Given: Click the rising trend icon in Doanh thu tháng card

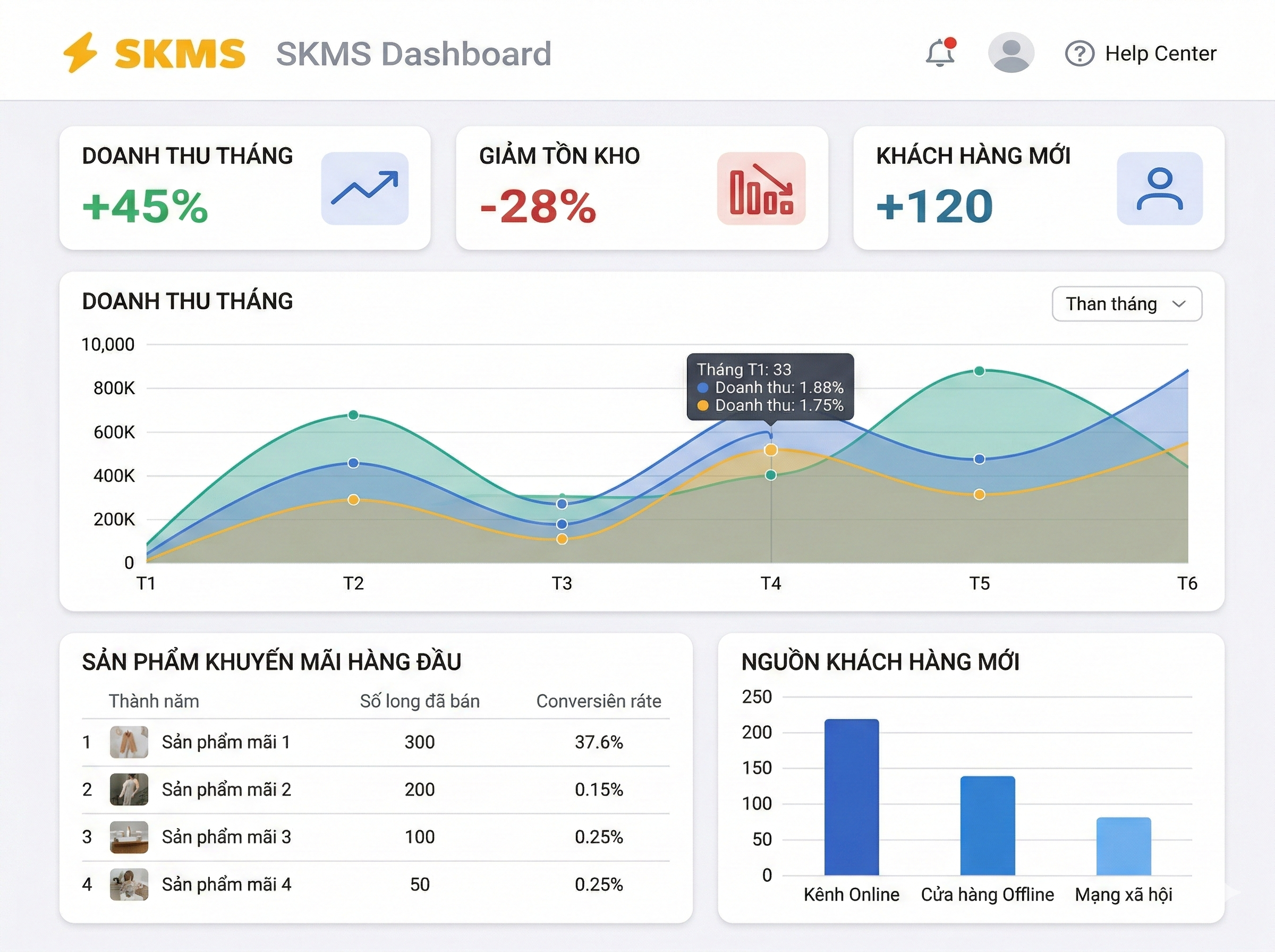Looking at the screenshot, I should [x=364, y=189].
